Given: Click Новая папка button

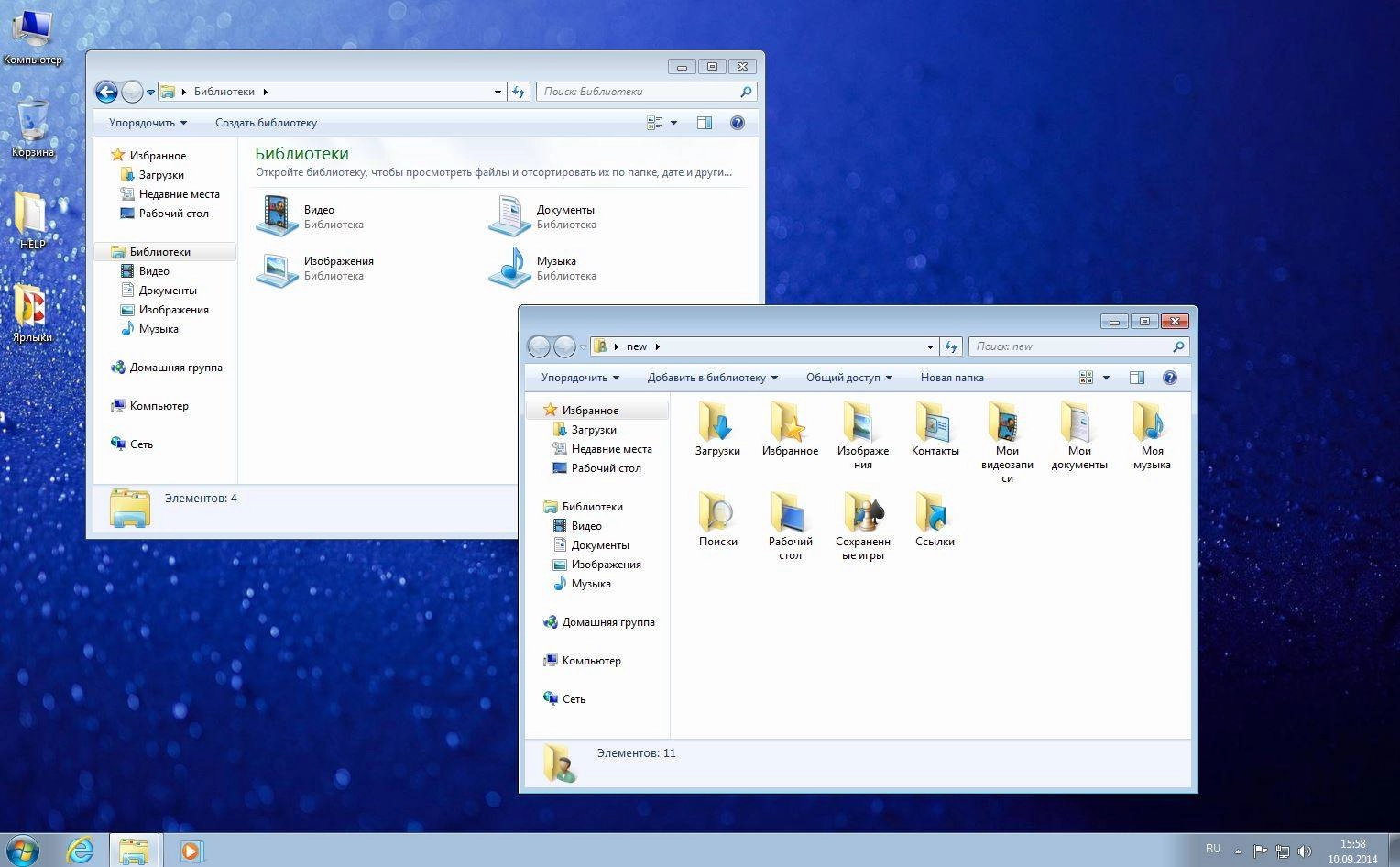Looking at the screenshot, I should 952,378.
